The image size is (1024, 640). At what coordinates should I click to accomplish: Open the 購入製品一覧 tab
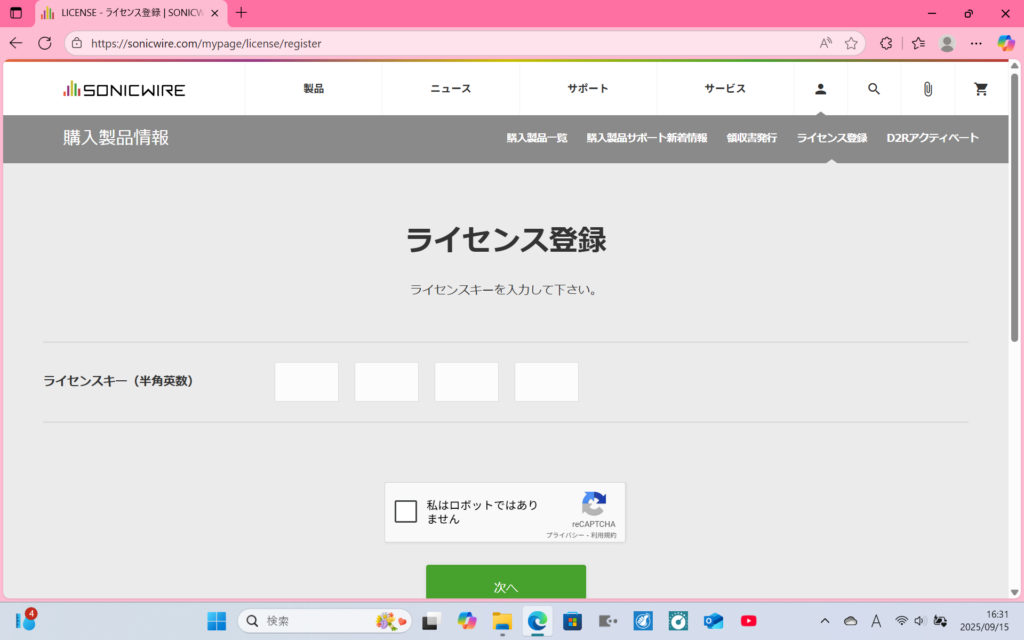pyautogui.click(x=537, y=138)
